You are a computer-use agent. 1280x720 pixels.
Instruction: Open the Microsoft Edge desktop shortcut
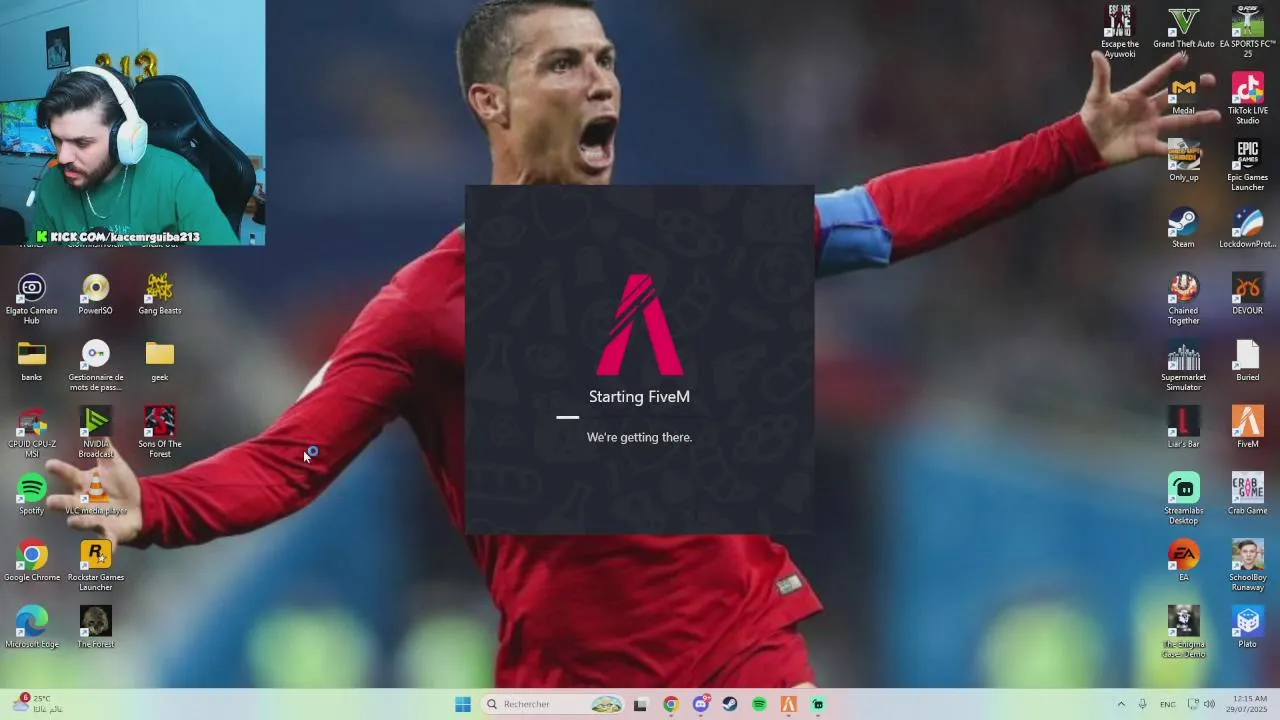(32, 627)
